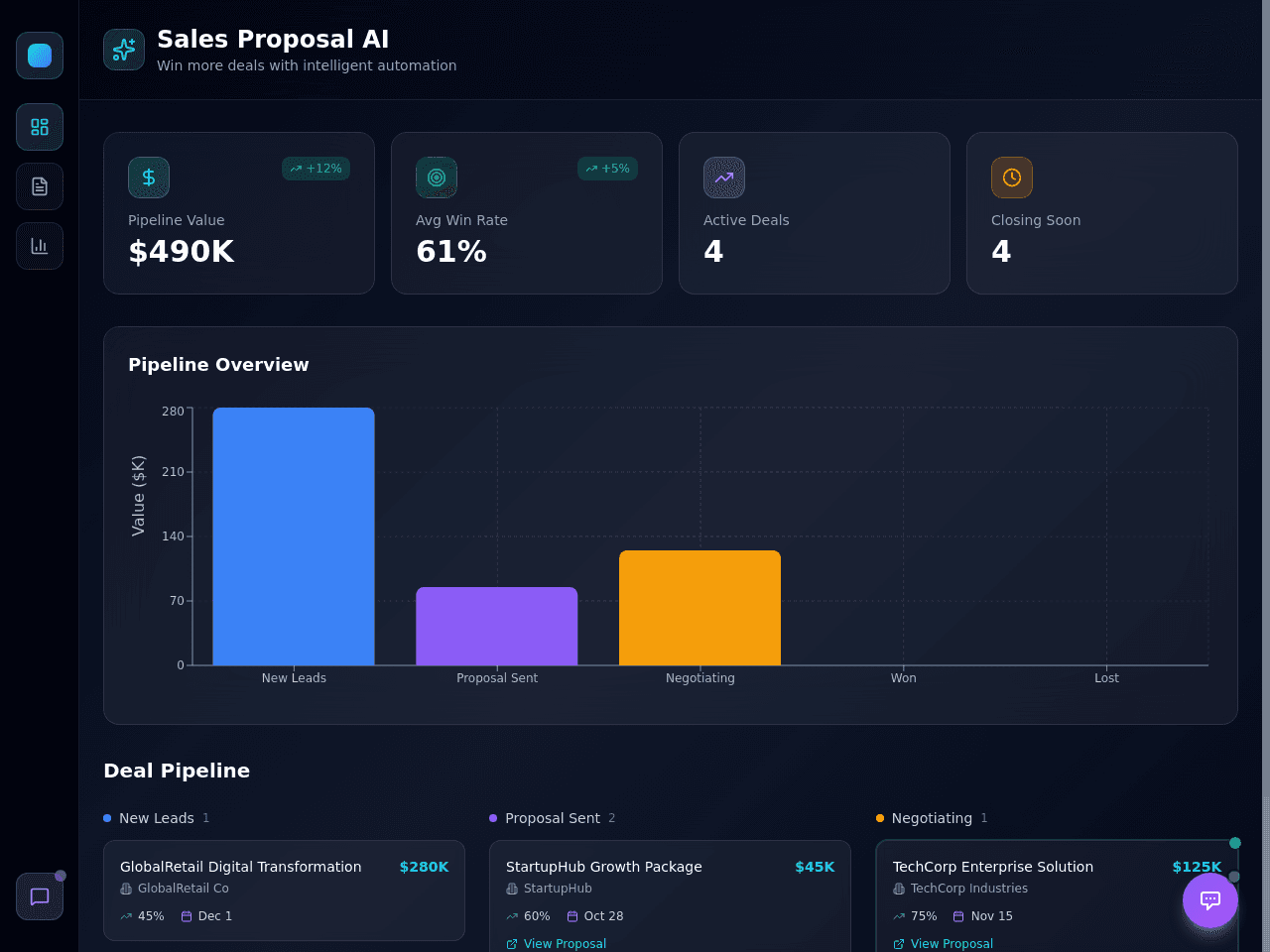Click the Lost axis label
The image size is (1270, 952).
coord(1106,678)
